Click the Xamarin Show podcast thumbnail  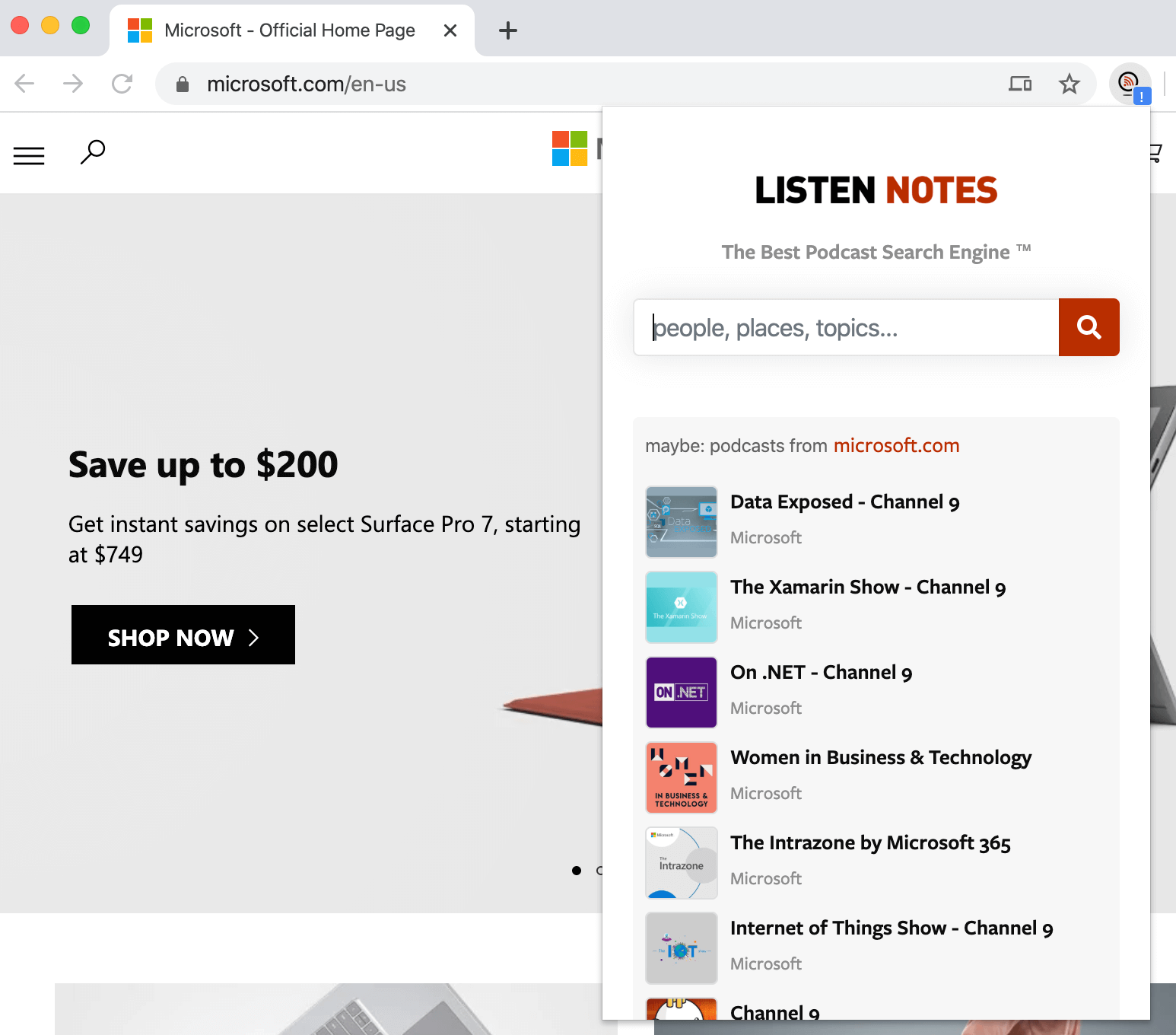(682, 607)
